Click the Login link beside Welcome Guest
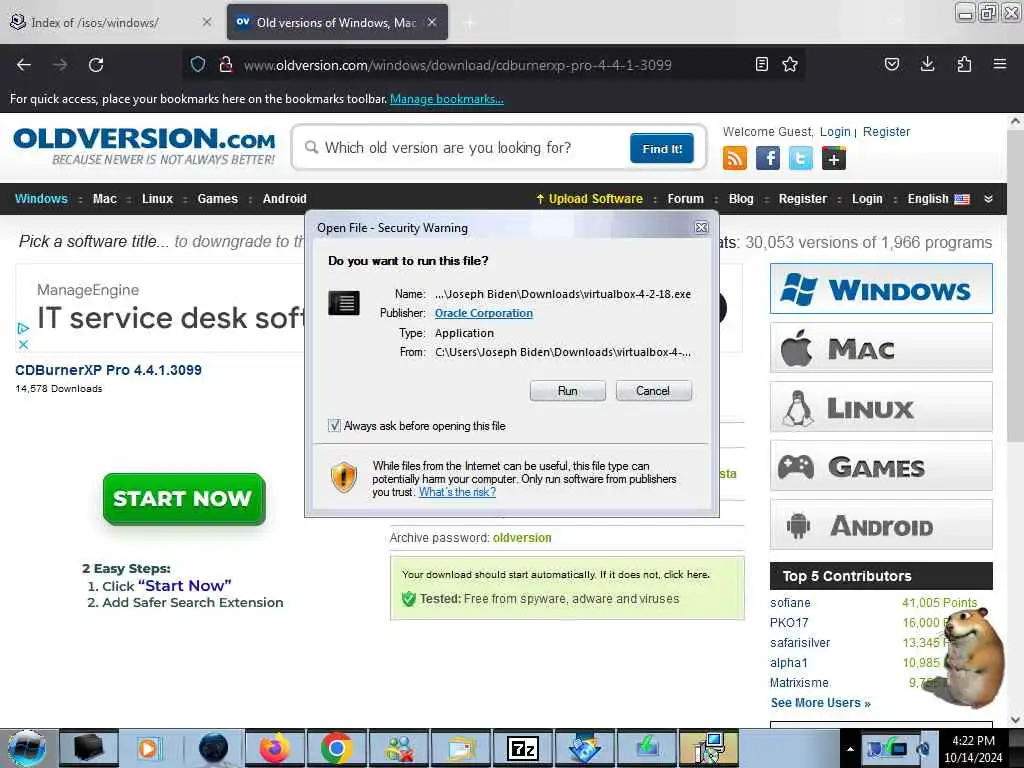 pos(835,131)
